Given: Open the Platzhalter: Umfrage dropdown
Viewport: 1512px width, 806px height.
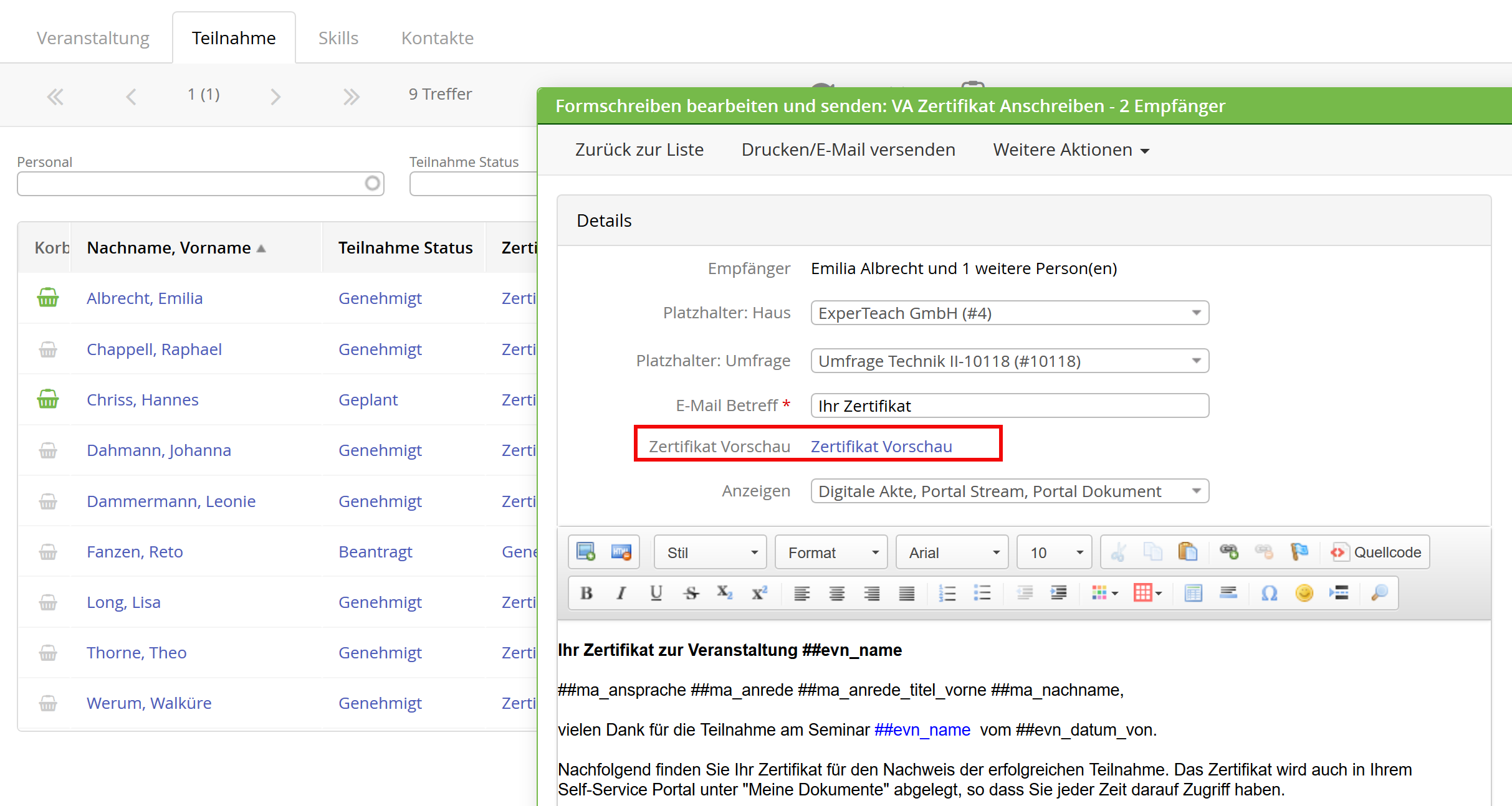Looking at the screenshot, I should pos(1010,361).
